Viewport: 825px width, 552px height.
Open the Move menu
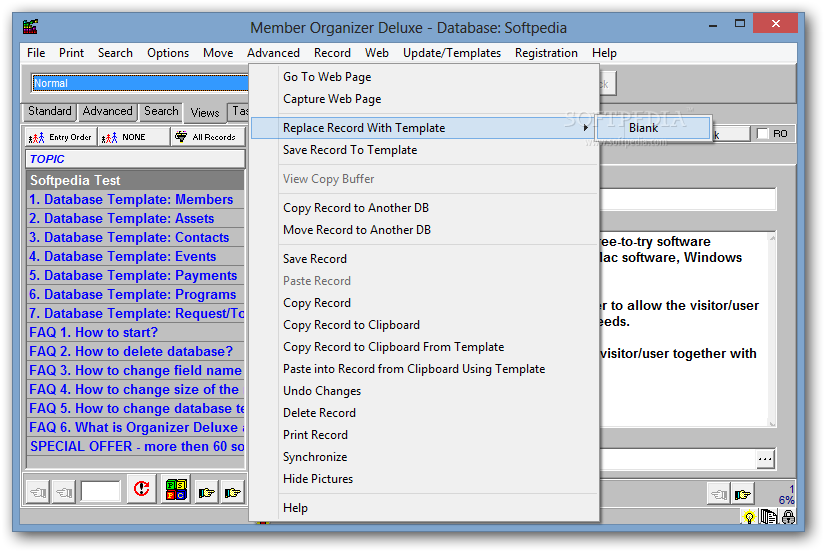point(218,53)
